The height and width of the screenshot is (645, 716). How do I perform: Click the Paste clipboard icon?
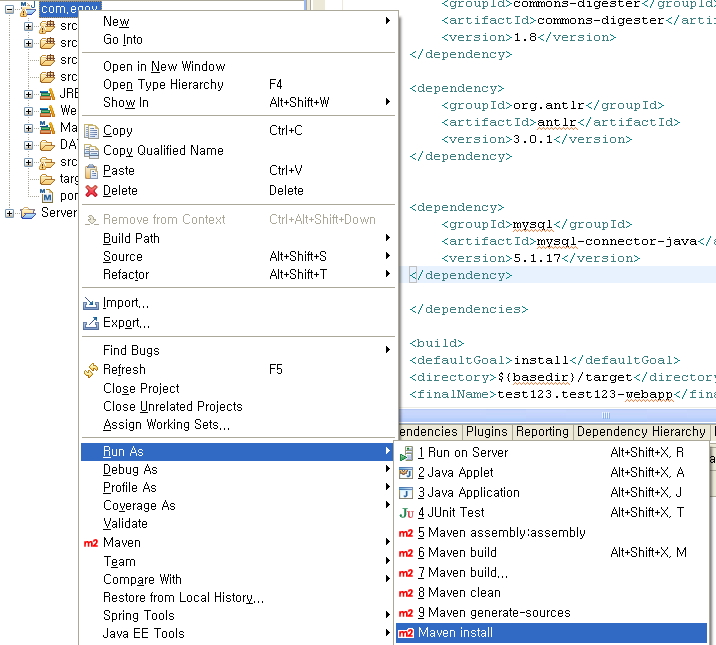(91, 171)
